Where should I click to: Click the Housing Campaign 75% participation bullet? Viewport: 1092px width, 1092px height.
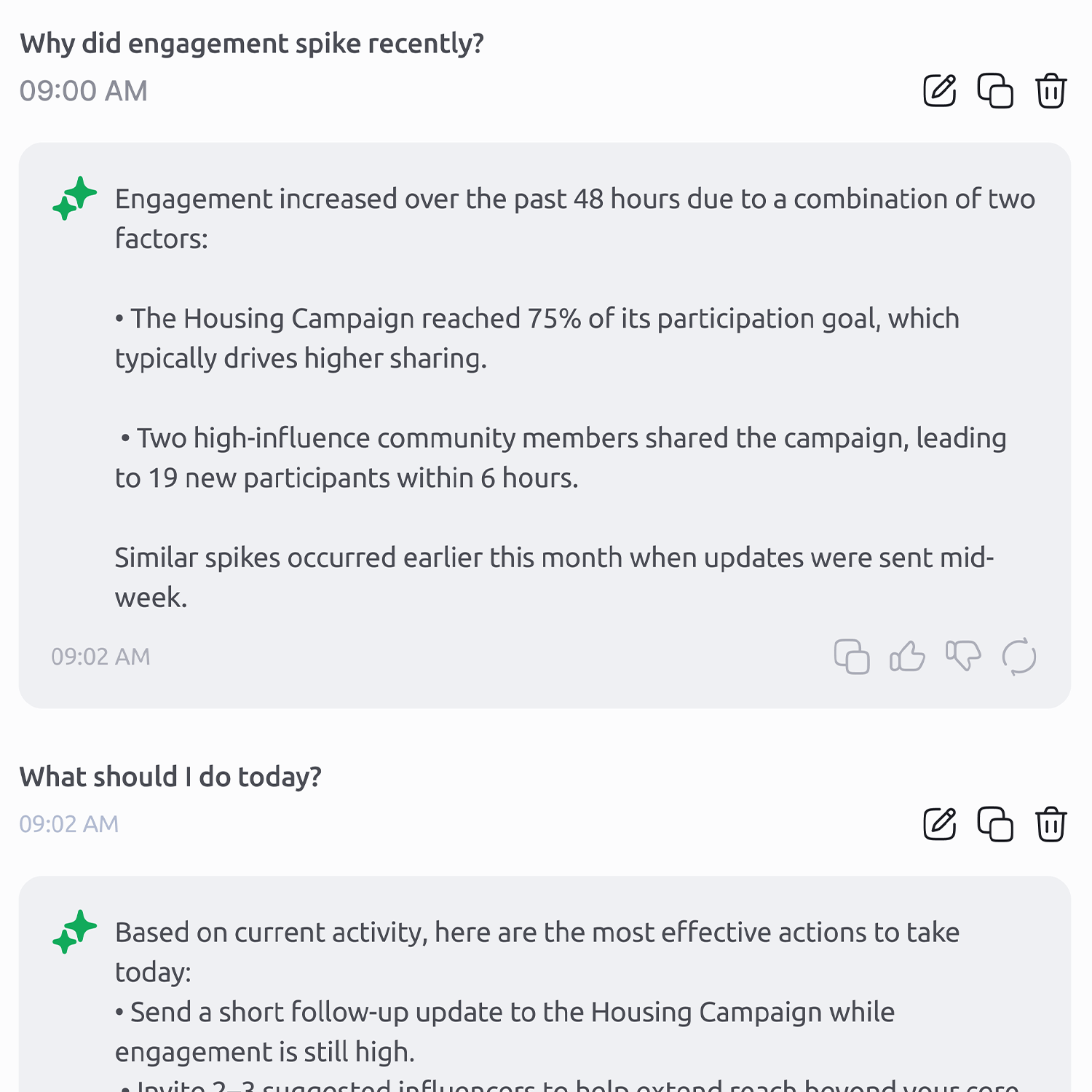click(537, 339)
